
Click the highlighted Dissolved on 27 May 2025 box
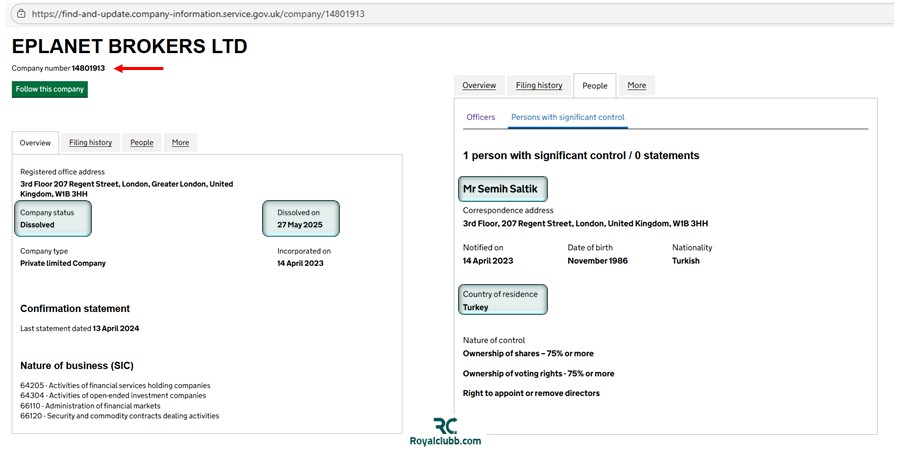(x=300, y=218)
